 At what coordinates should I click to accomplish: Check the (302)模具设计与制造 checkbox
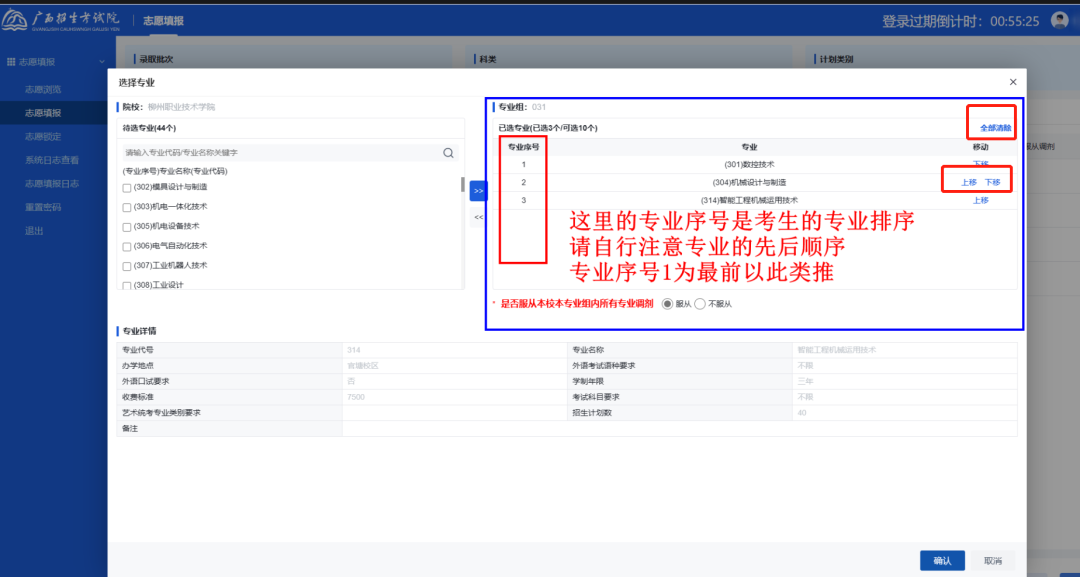pyautogui.click(x=127, y=188)
